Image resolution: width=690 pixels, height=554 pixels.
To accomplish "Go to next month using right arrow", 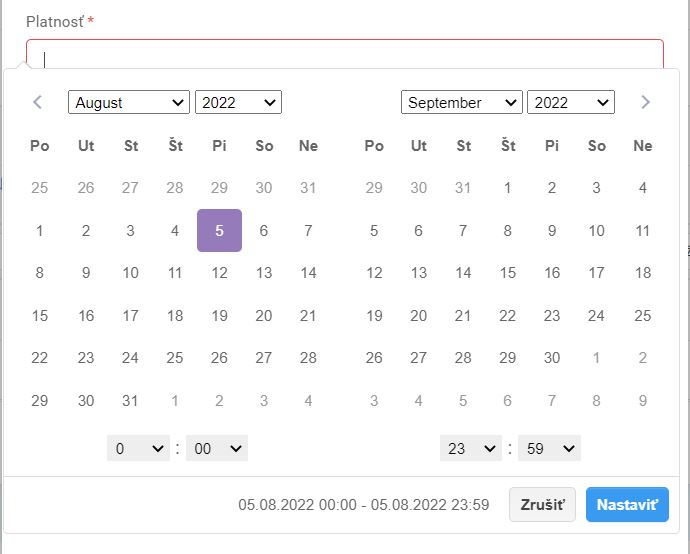I will (x=645, y=102).
